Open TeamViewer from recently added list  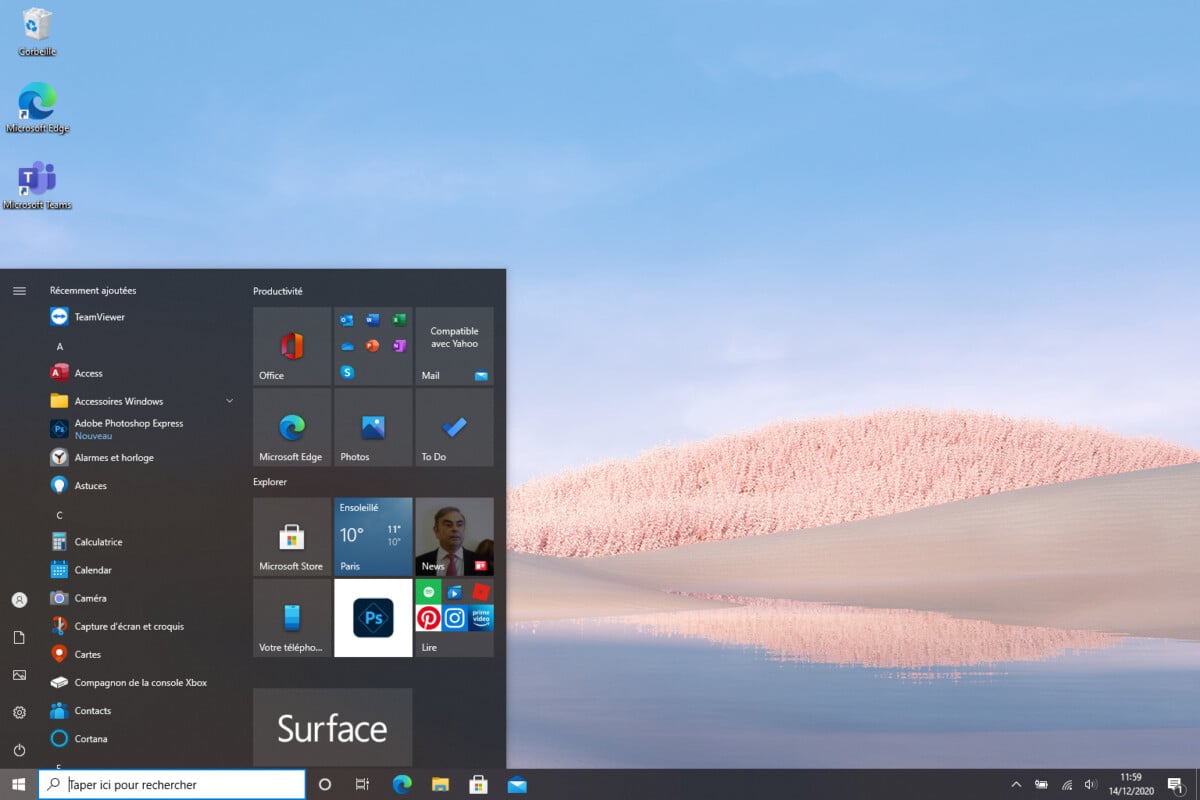[99, 317]
